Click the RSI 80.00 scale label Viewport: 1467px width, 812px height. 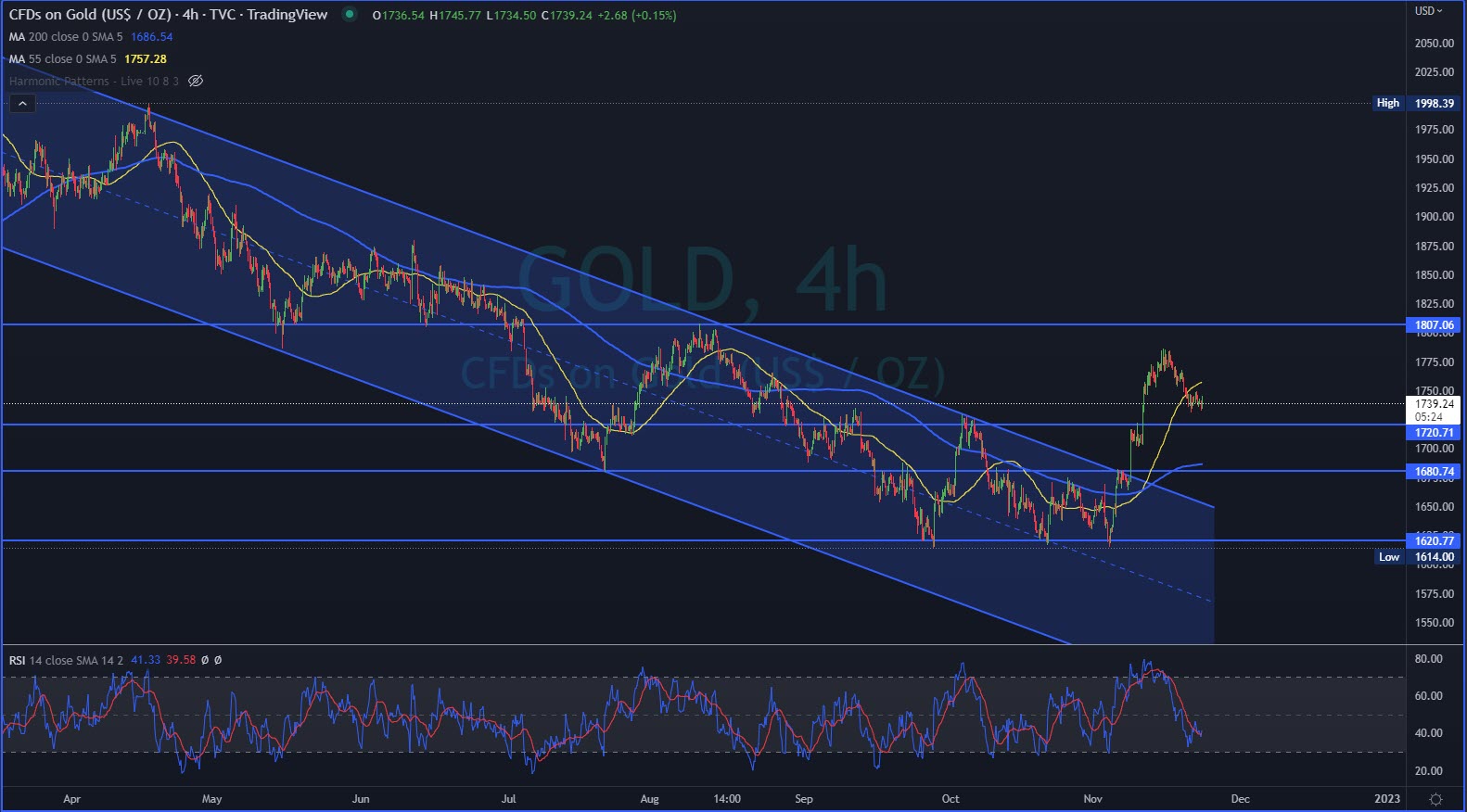pos(1428,659)
